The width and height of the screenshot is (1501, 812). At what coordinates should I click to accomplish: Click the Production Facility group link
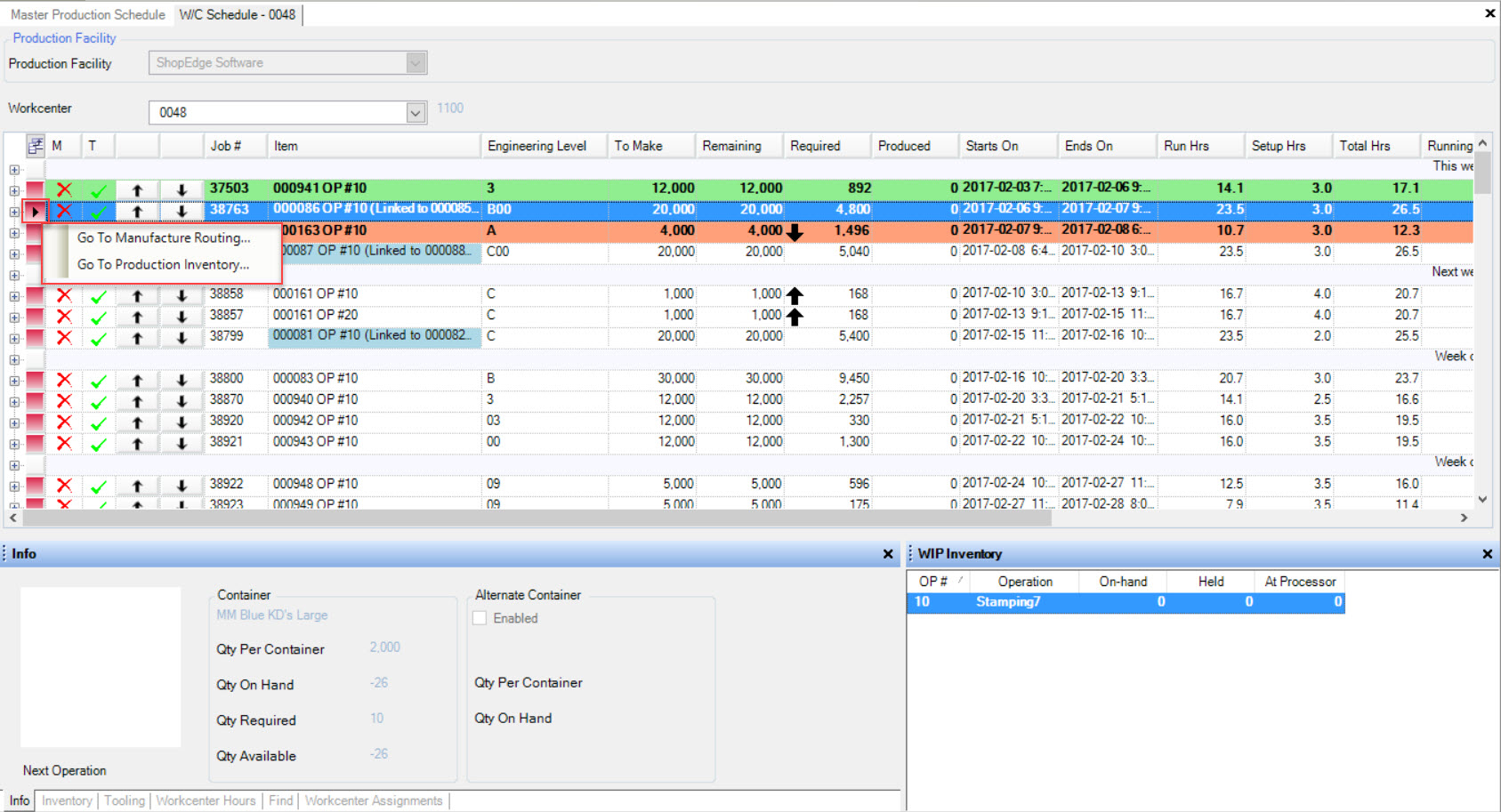[x=64, y=38]
